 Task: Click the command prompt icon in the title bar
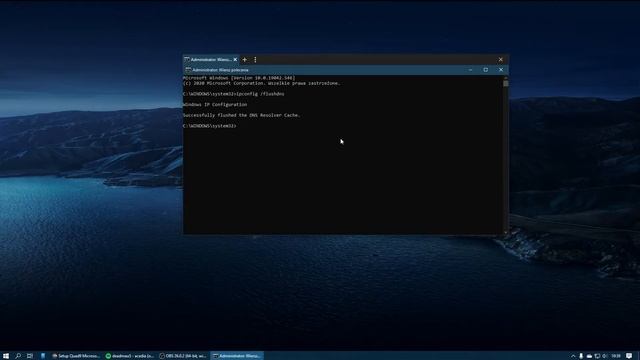(188, 70)
